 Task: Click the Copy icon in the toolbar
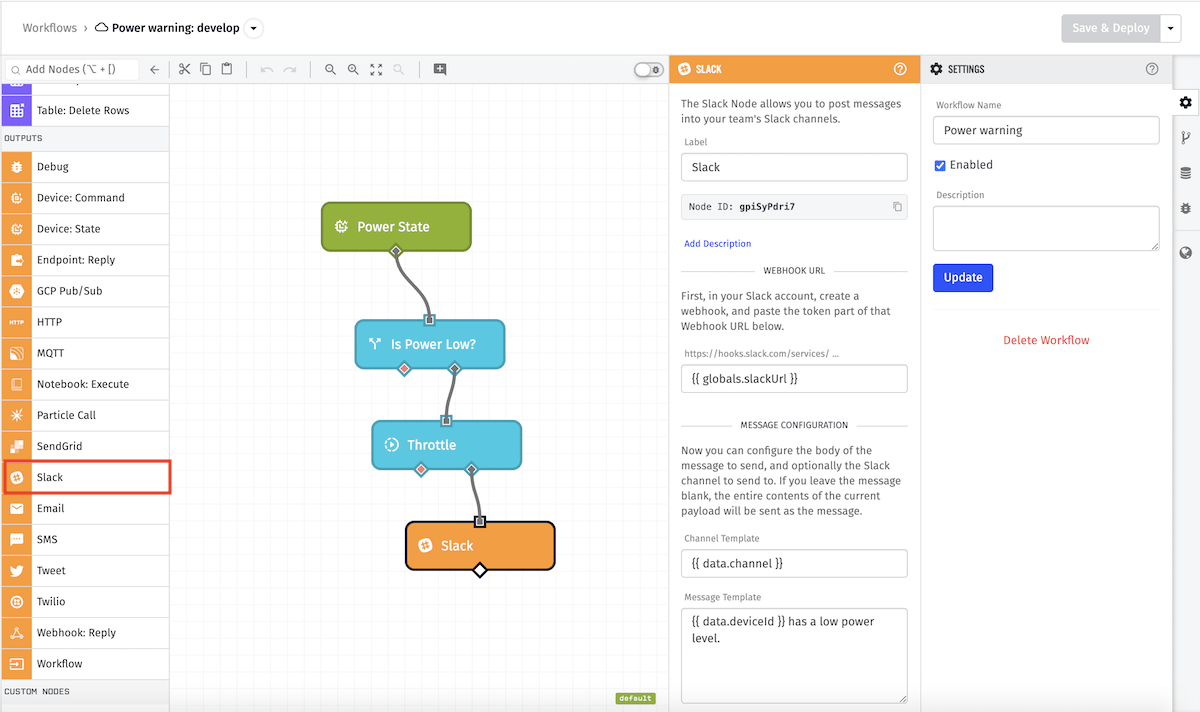pyautogui.click(x=206, y=69)
